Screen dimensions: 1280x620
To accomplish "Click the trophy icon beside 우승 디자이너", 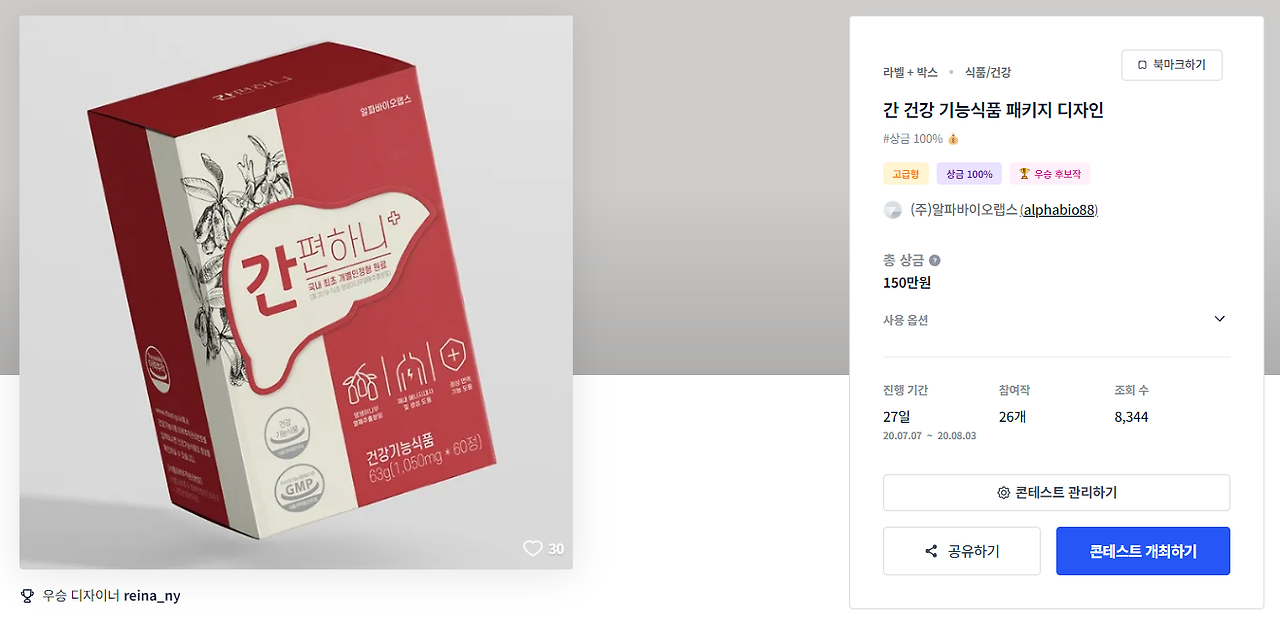I will (x=27, y=596).
